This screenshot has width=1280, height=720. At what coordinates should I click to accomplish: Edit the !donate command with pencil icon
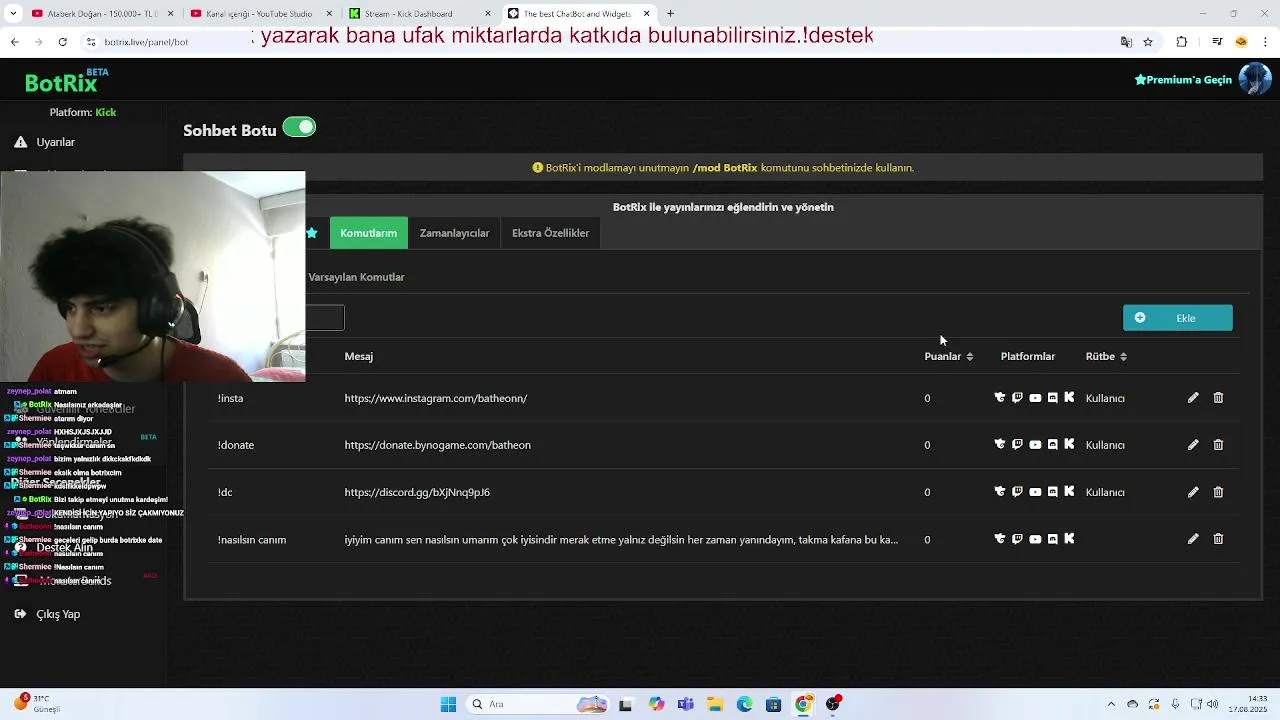click(1193, 445)
